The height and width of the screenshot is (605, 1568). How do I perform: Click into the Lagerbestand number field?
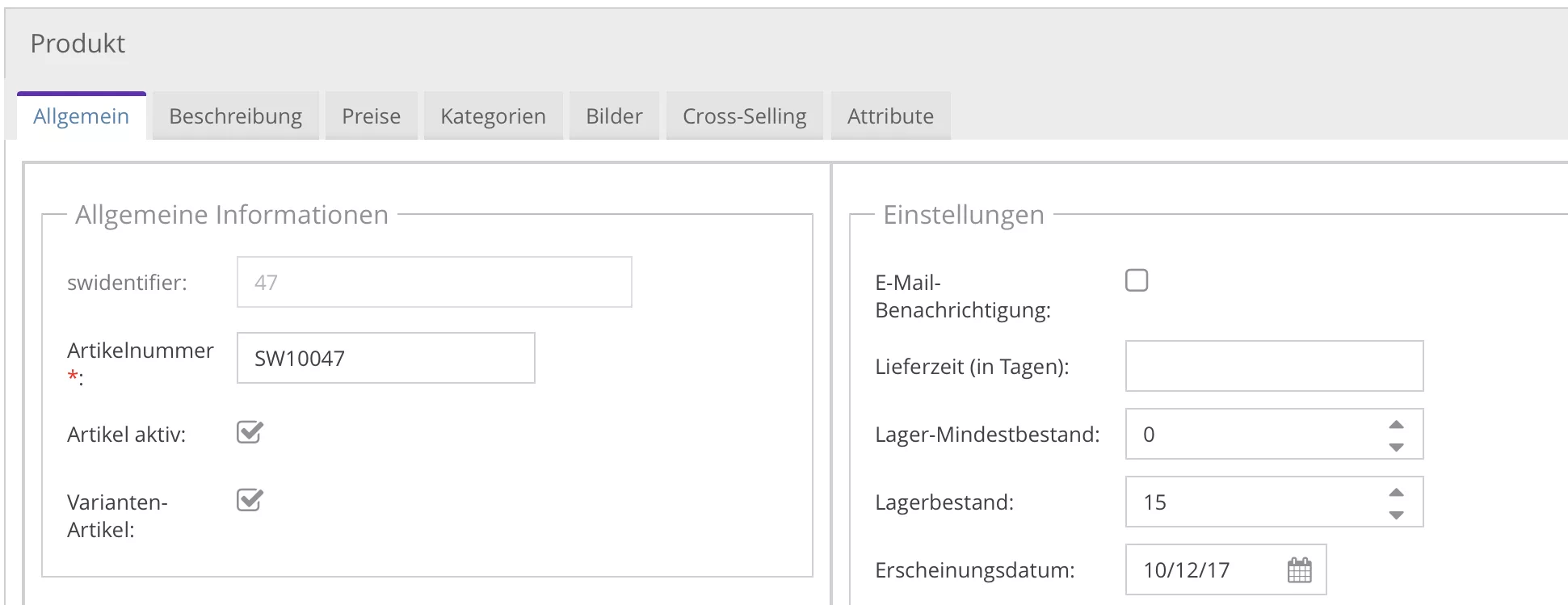click(1252, 502)
